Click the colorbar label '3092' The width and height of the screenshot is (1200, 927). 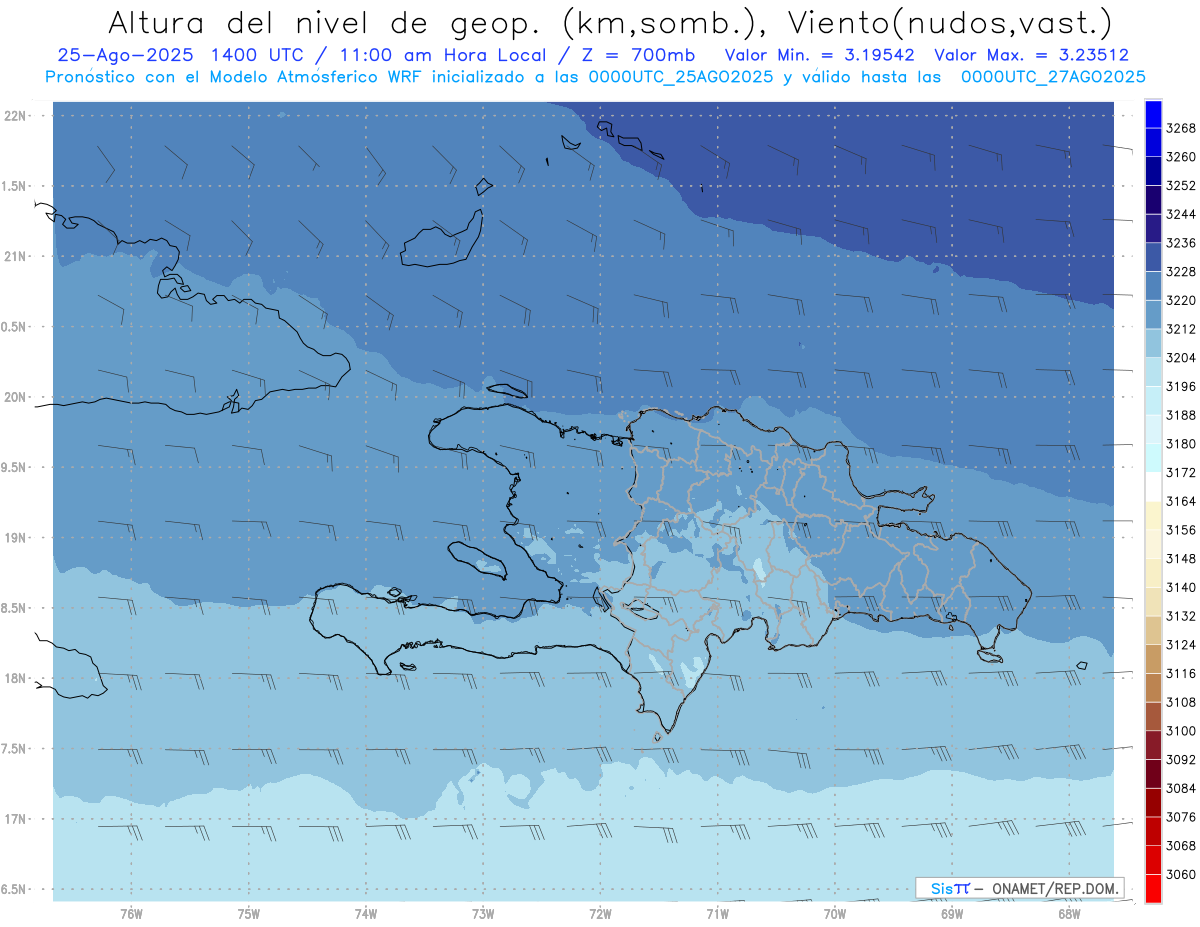click(1181, 760)
